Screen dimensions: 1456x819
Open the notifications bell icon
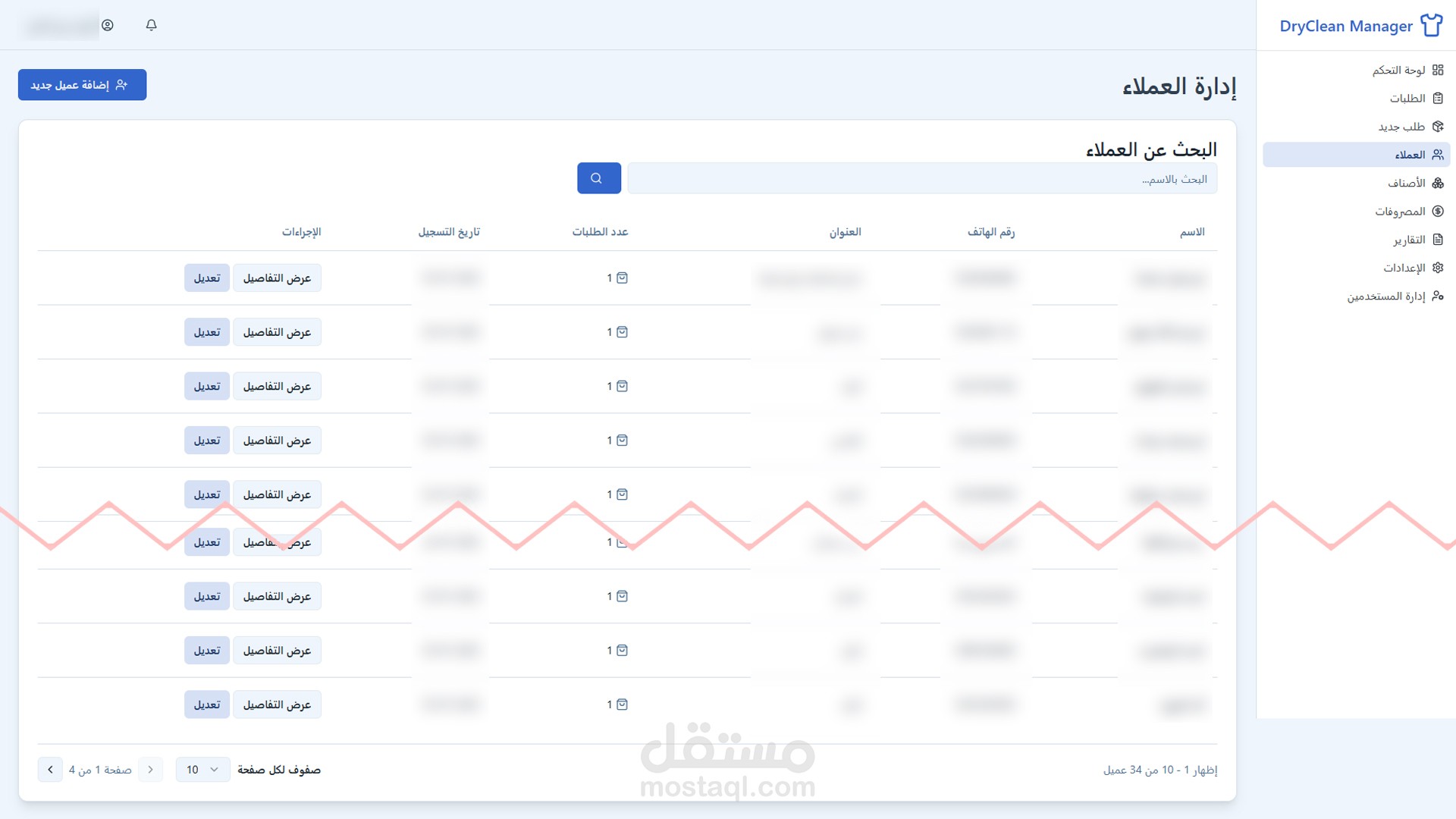151,25
